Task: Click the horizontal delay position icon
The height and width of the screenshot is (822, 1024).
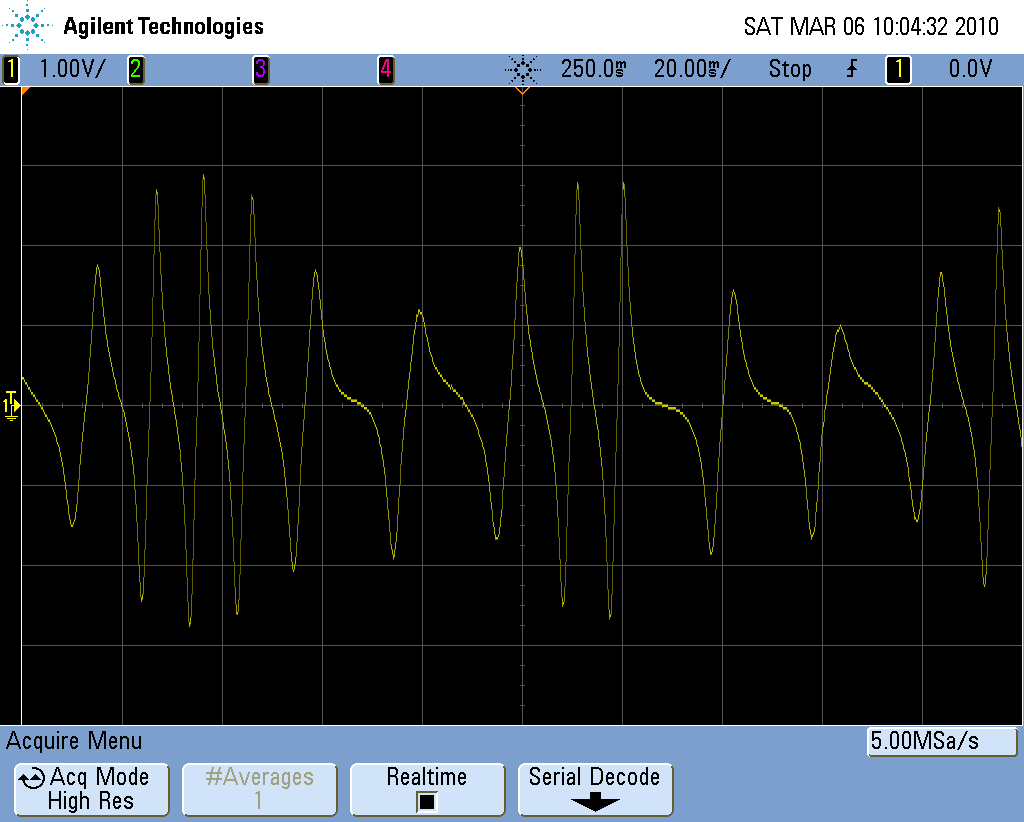Action: 521,69
